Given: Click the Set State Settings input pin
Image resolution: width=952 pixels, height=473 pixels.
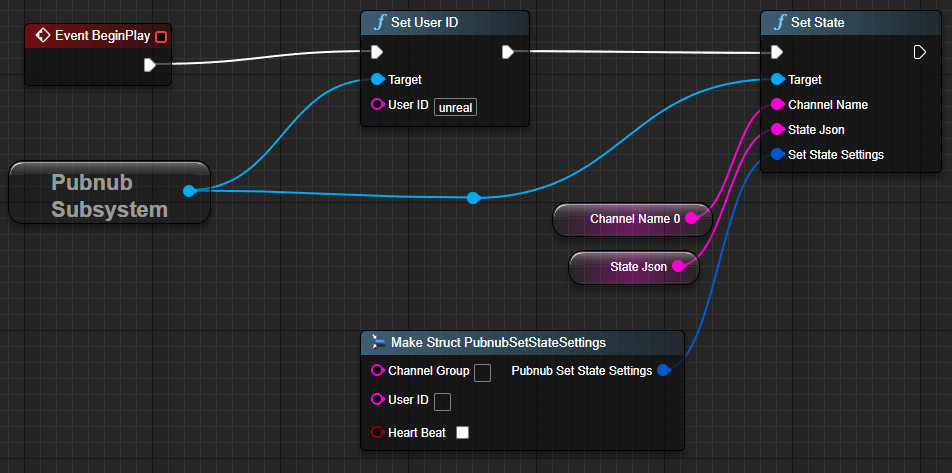Looking at the screenshot, I should (x=777, y=154).
